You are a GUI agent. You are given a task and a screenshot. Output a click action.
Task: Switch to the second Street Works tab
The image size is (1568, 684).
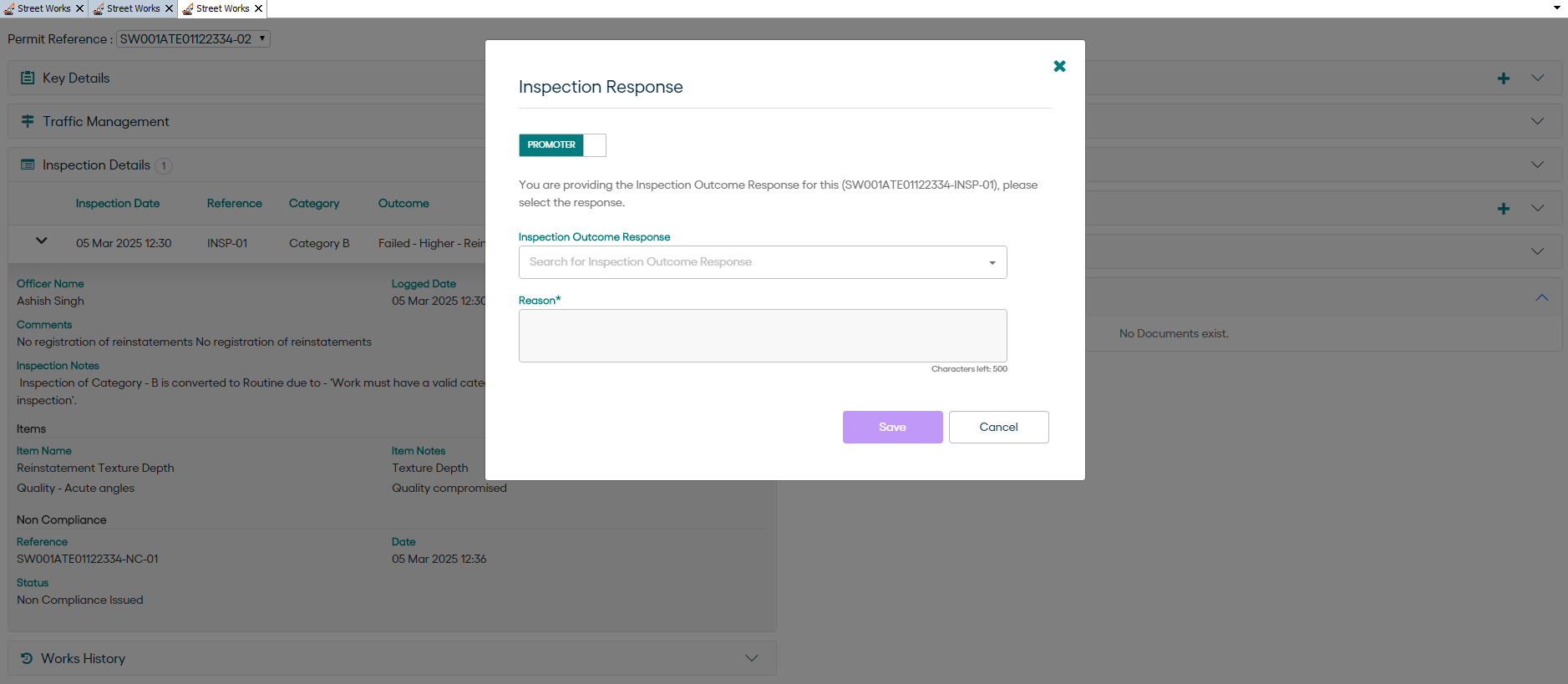(128, 8)
